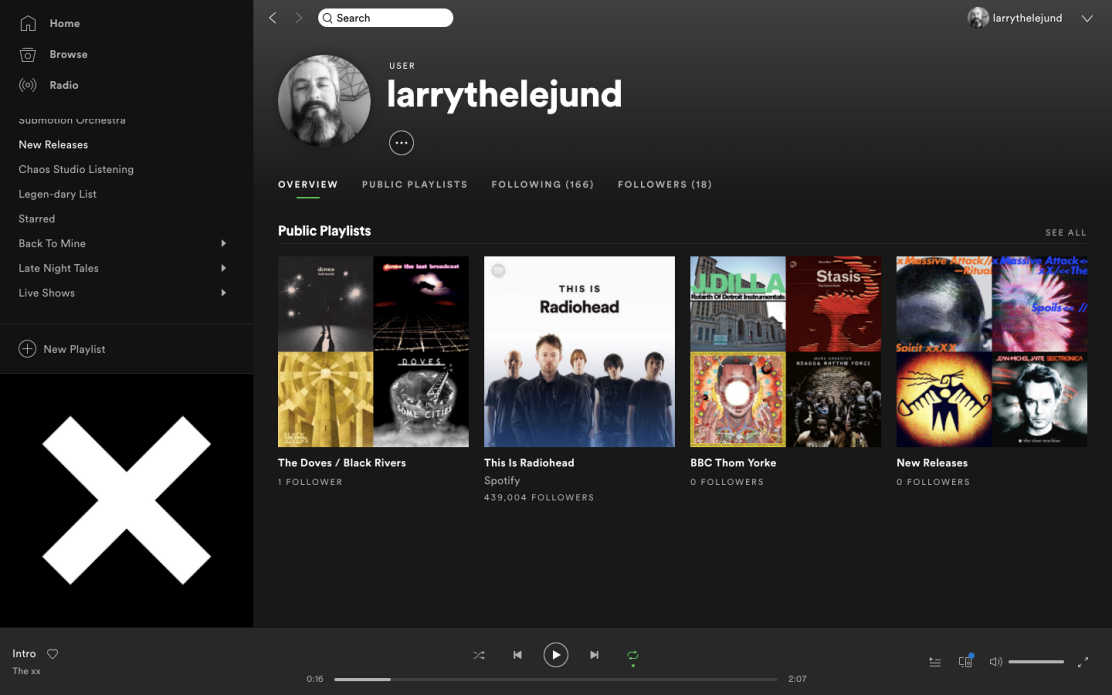
Task: Click the track duration 2:07
Action: [x=797, y=679]
